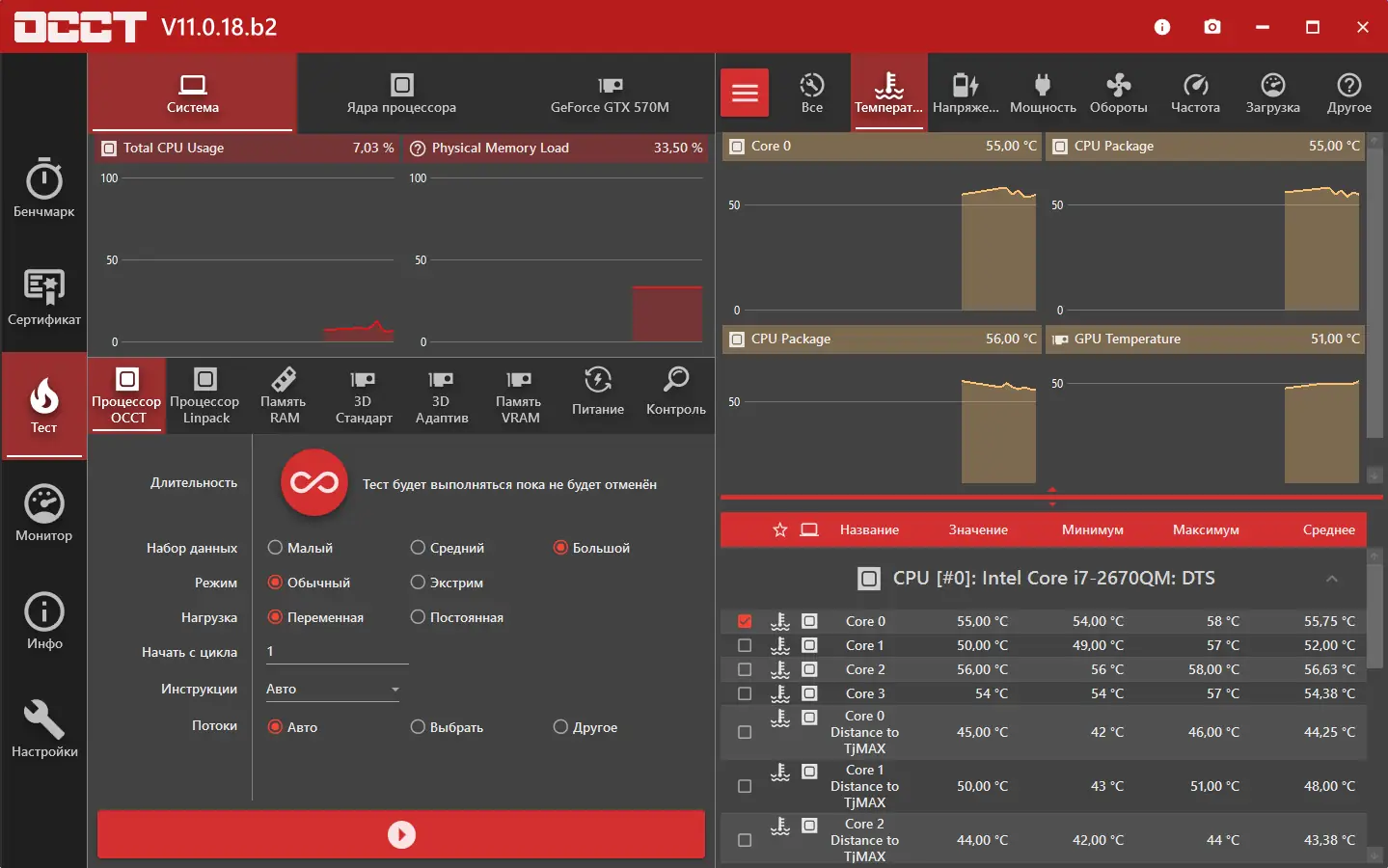Show Загрузка load sensors
Screen dimensions: 1388x868
point(1272,93)
